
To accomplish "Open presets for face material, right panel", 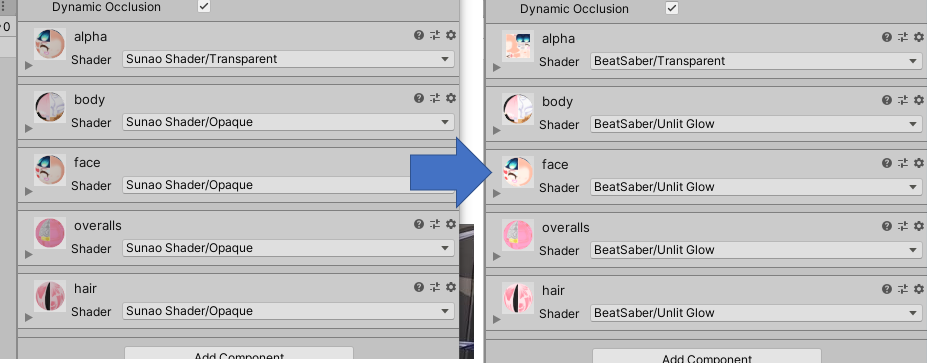I will pos(903,163).
